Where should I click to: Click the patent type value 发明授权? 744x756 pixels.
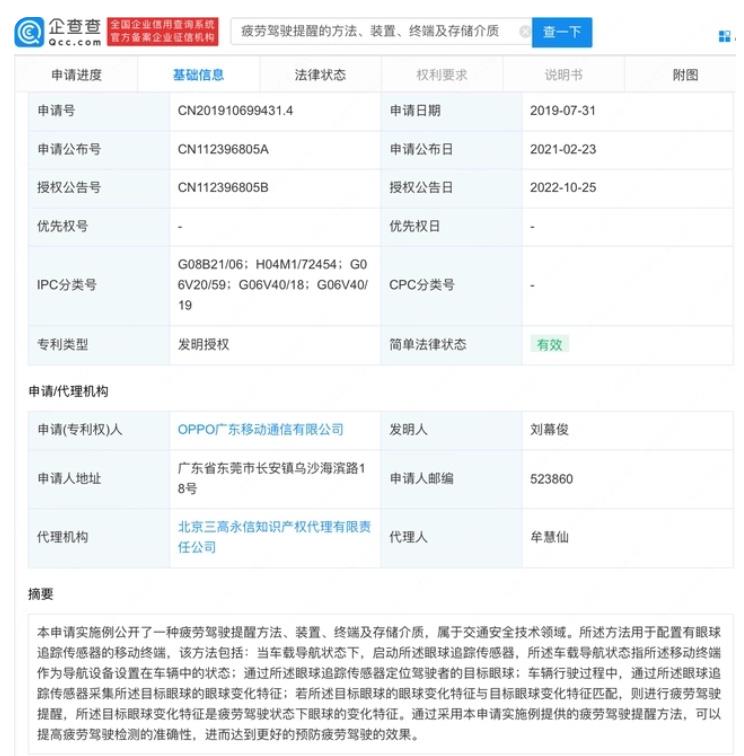click(203, 344)
